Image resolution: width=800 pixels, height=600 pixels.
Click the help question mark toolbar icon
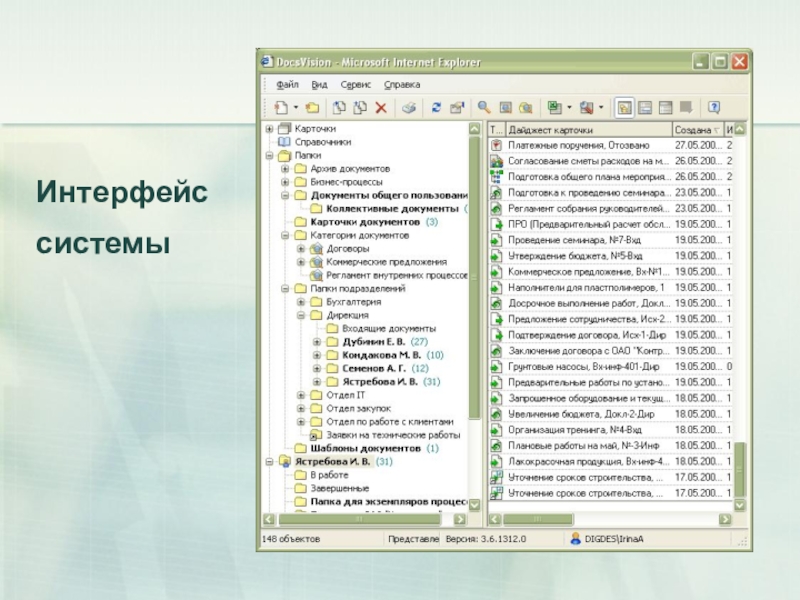point(714,107)
